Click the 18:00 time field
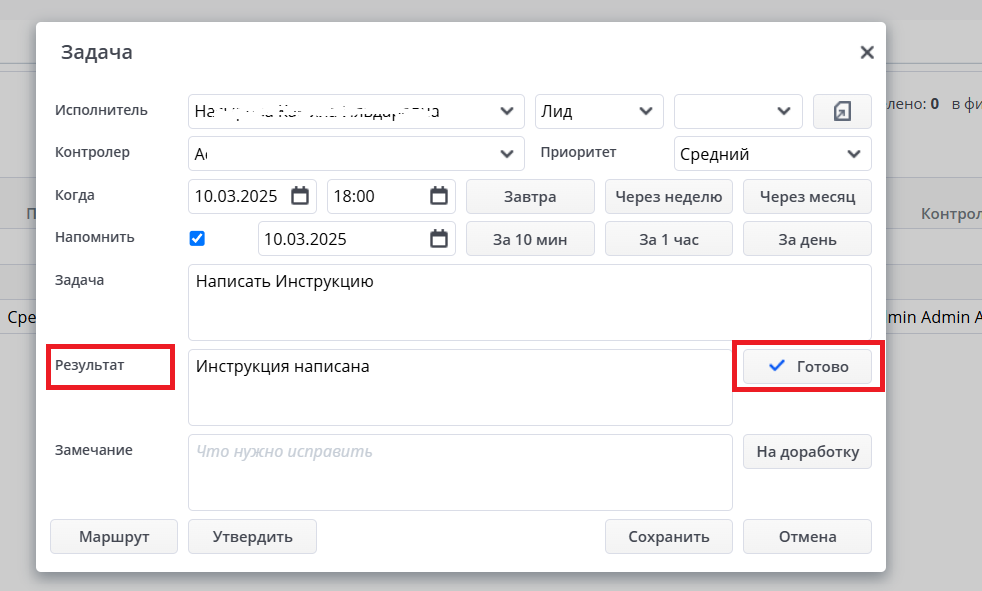 (391, 197)
